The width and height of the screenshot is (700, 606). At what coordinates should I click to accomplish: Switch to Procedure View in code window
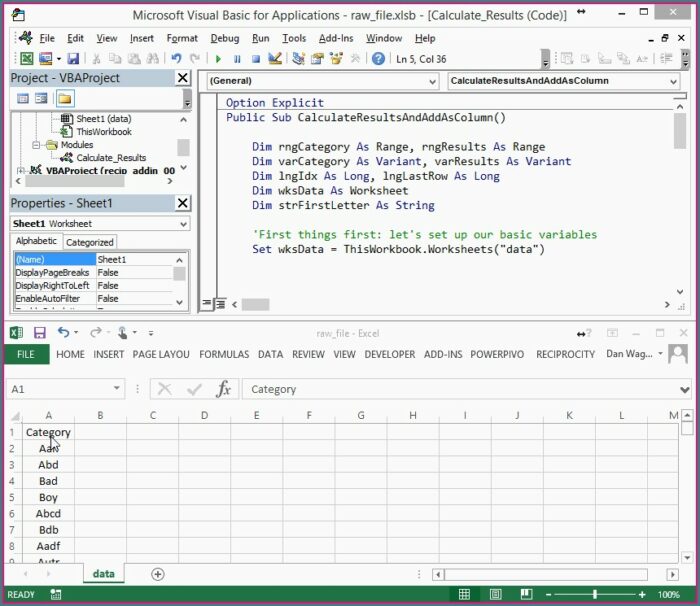pyautogui.click(x=206, y=304)
